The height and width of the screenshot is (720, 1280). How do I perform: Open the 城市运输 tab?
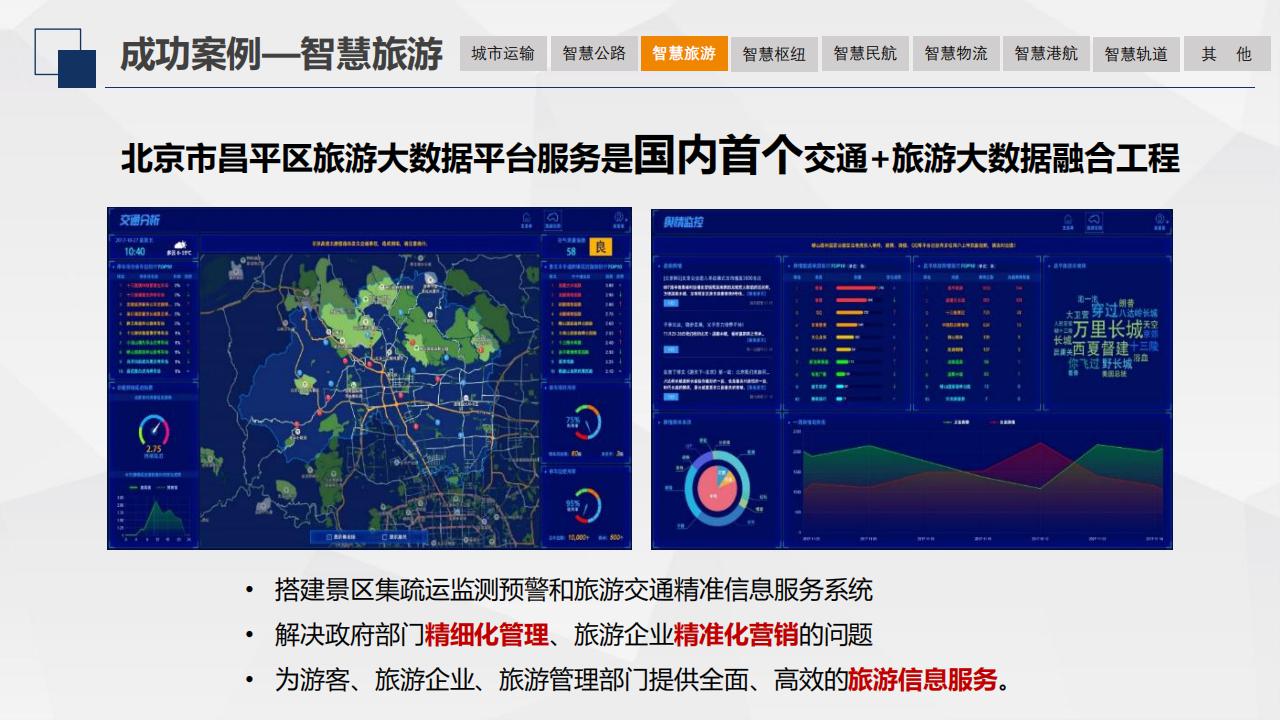[503, 54]
